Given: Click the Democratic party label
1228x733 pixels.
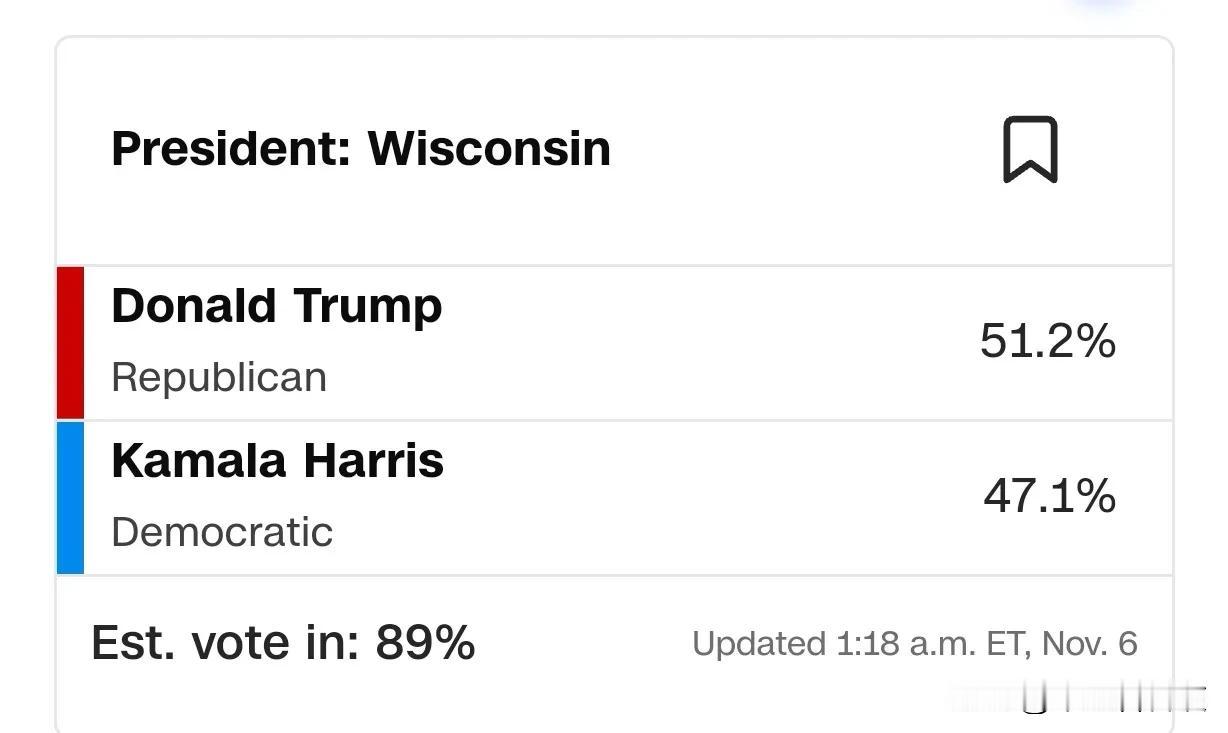Looking at the screenshot, I should click(x=222, y=532).
